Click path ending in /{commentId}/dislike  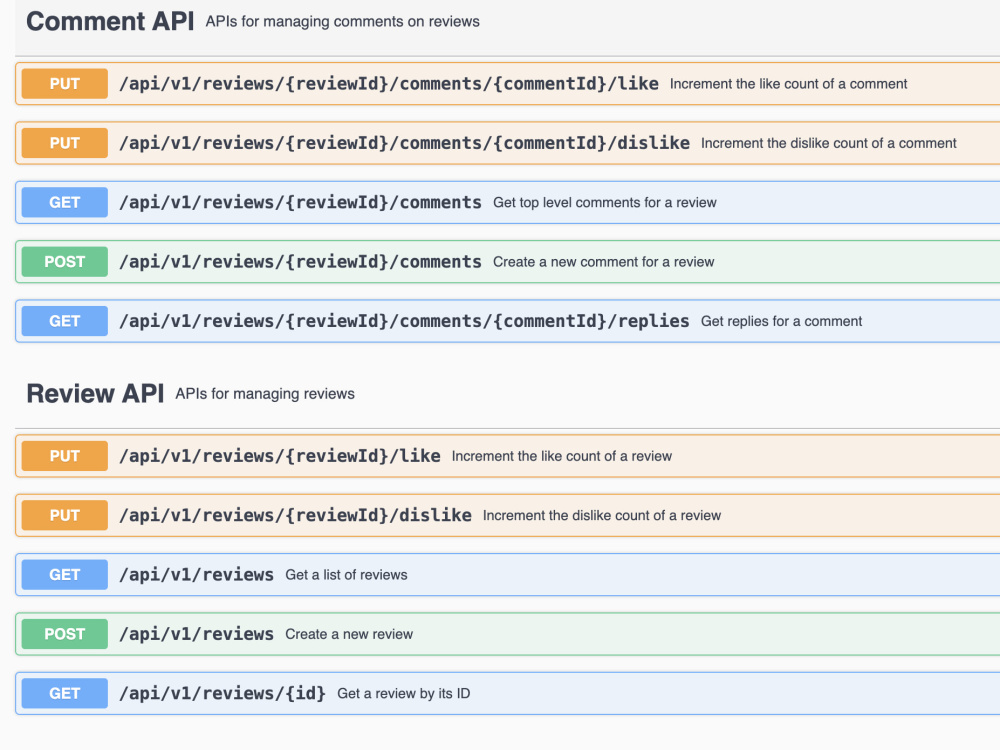pyautogui.click(x=404, y=143)
